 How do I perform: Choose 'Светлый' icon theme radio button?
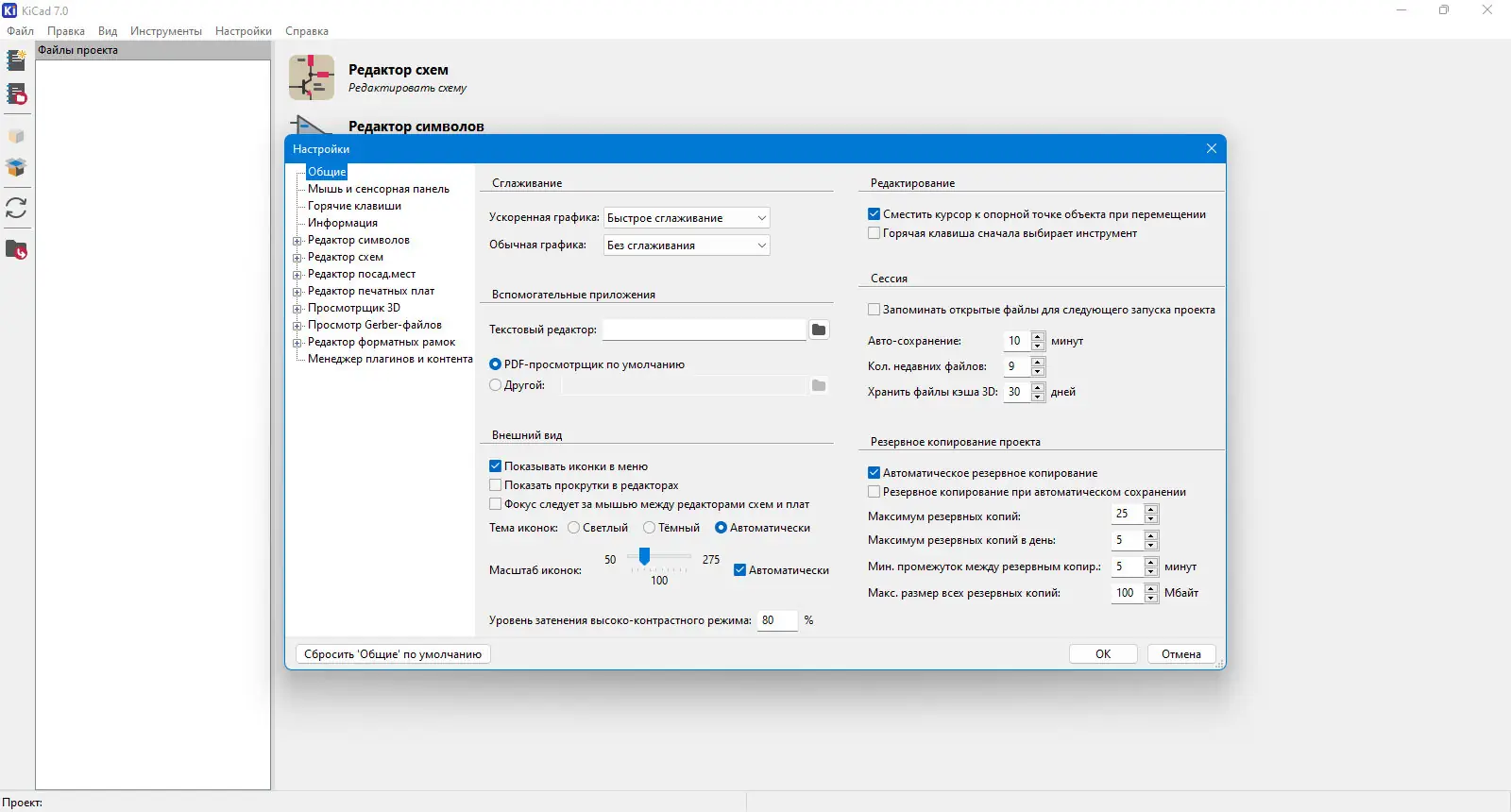coord(573,528)
